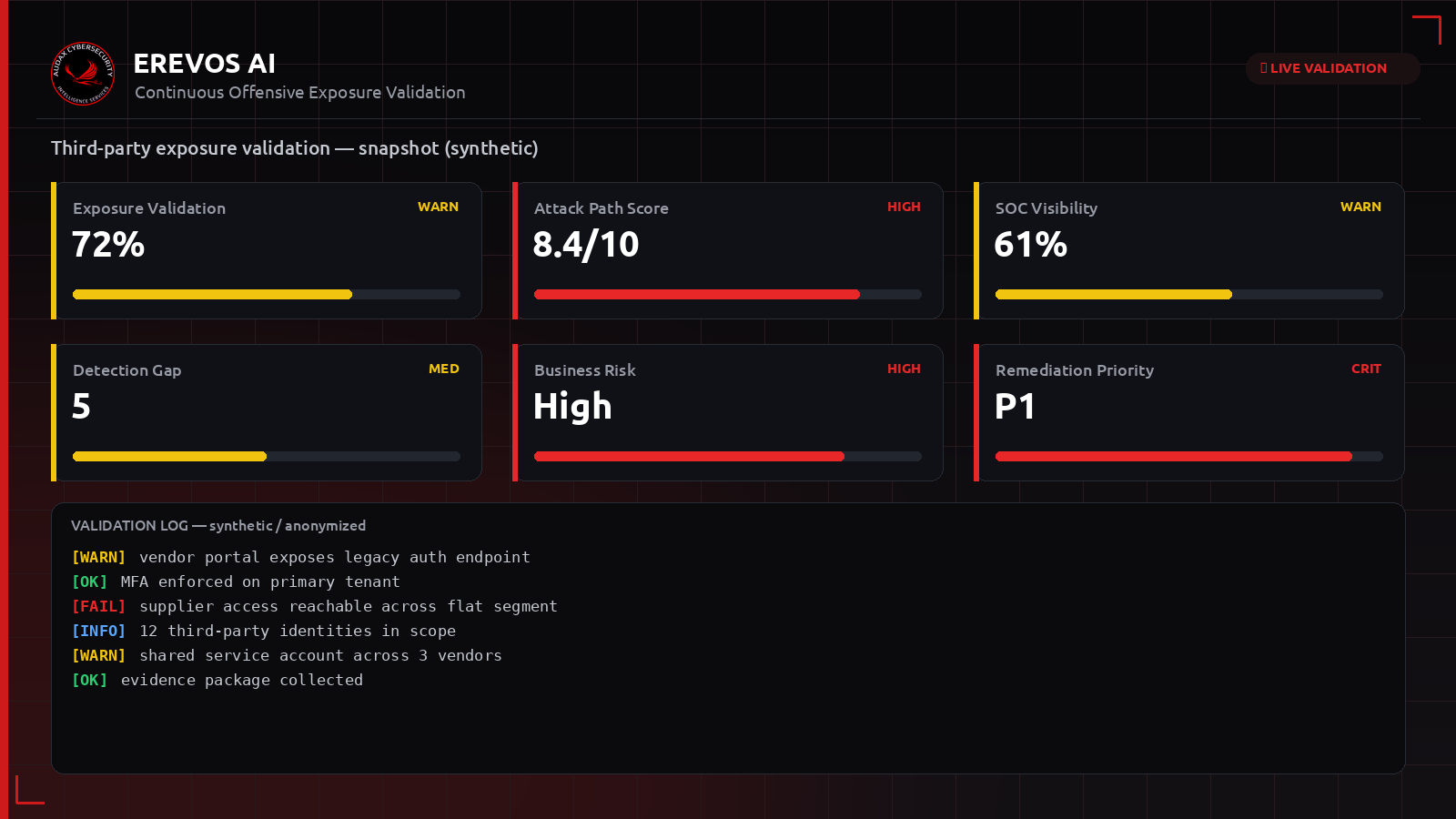The image size is (1456, 819).
Task: Click the VALIDATION LOG header text
Action: click(x=218, y=526)
